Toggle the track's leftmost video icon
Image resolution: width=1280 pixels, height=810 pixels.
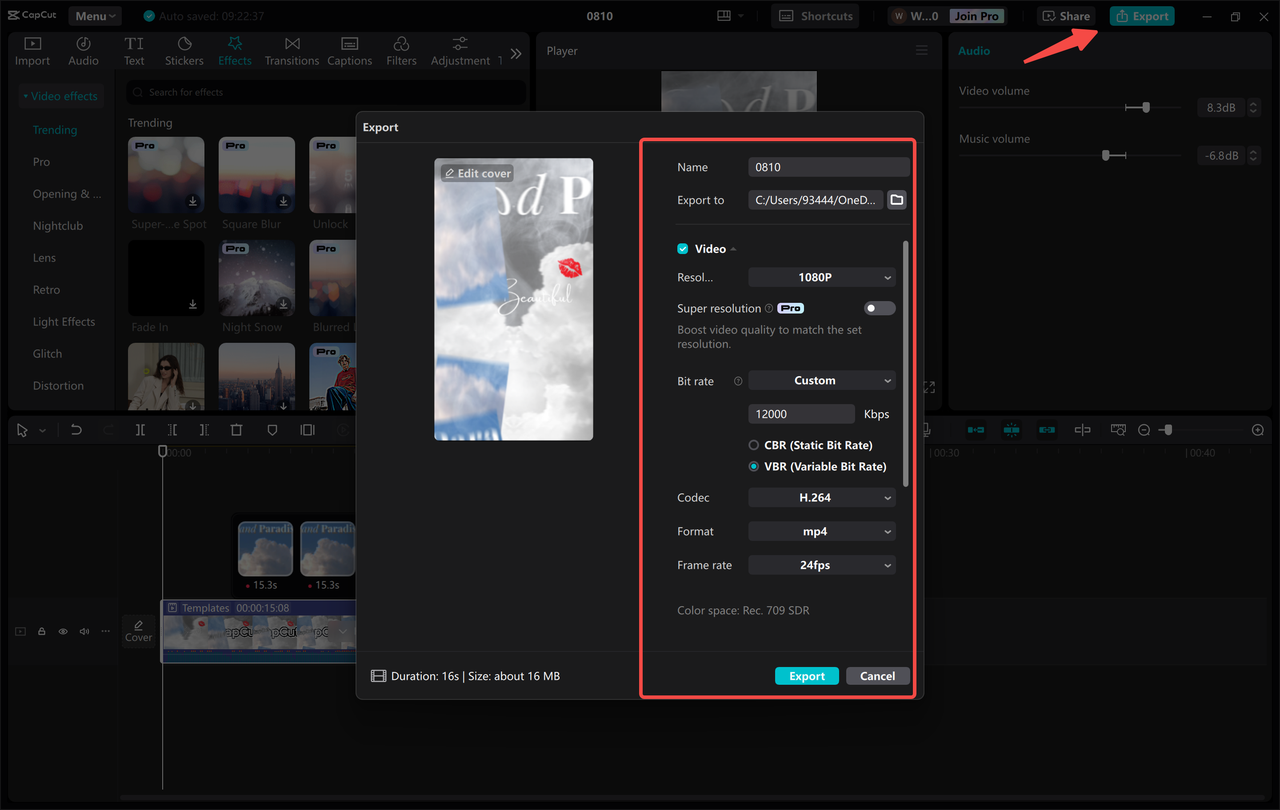click(20, 631)
